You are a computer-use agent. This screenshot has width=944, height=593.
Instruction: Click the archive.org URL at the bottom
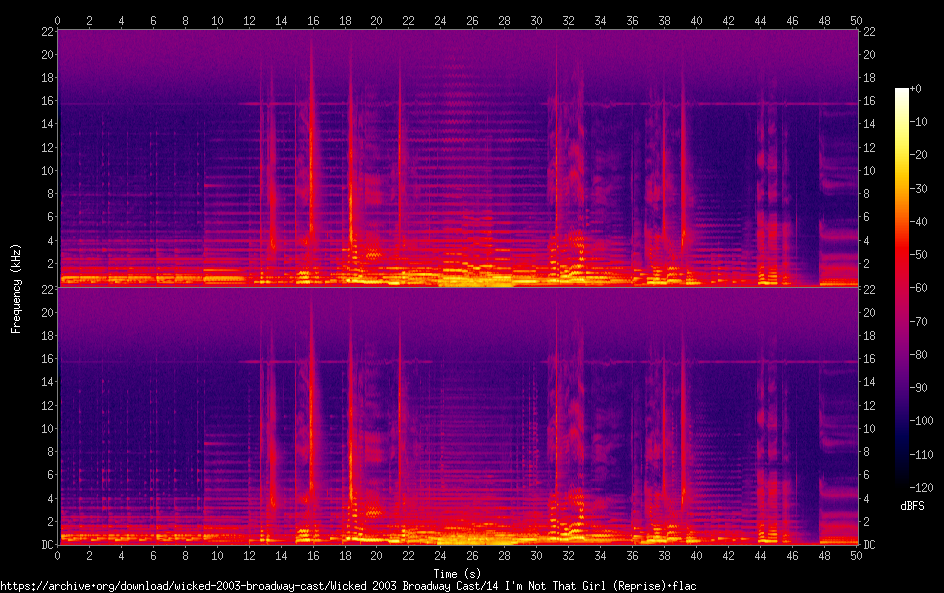(348, 585)
